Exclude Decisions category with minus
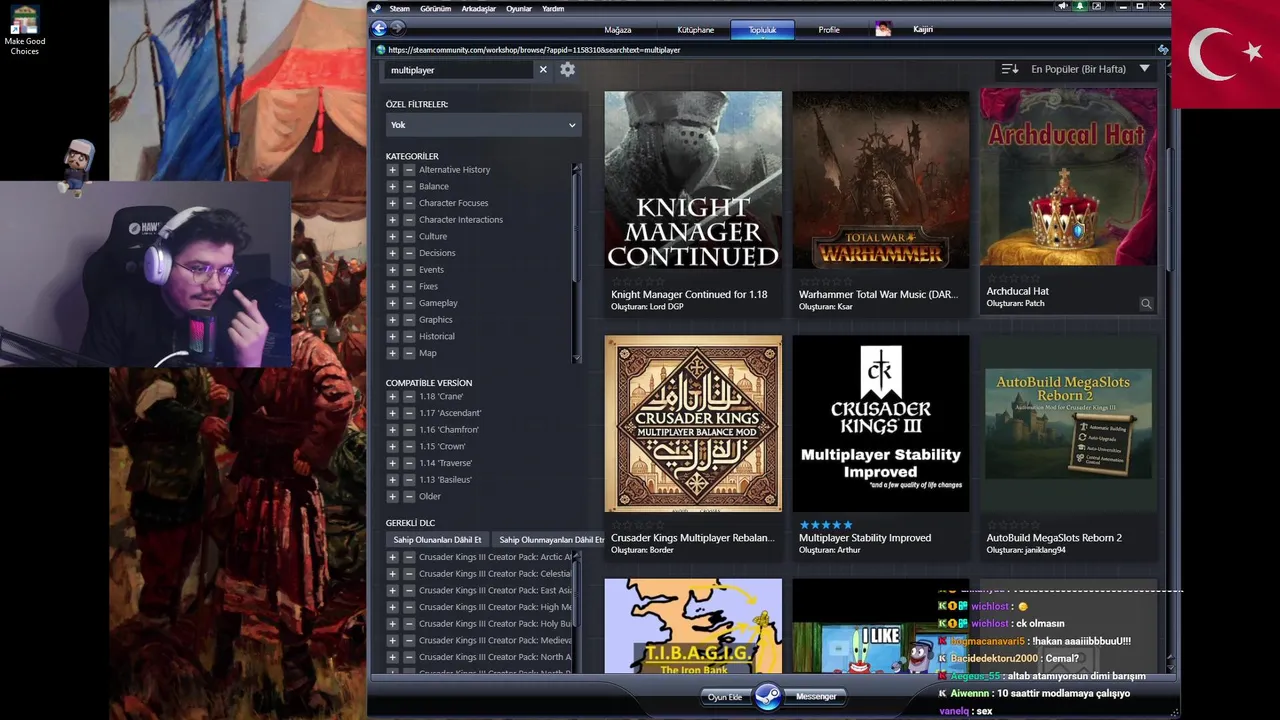 coord(409,253)
